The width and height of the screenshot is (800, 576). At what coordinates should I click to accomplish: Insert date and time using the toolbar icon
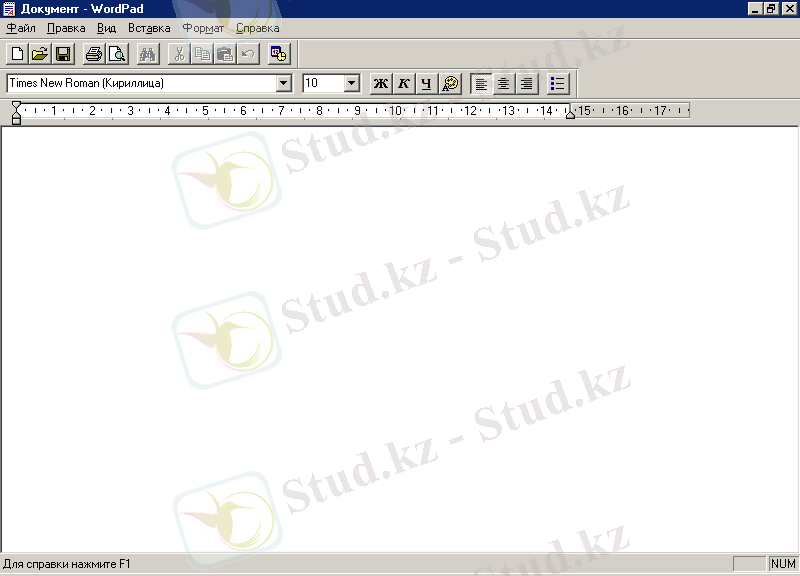click(x=279, y=54)
